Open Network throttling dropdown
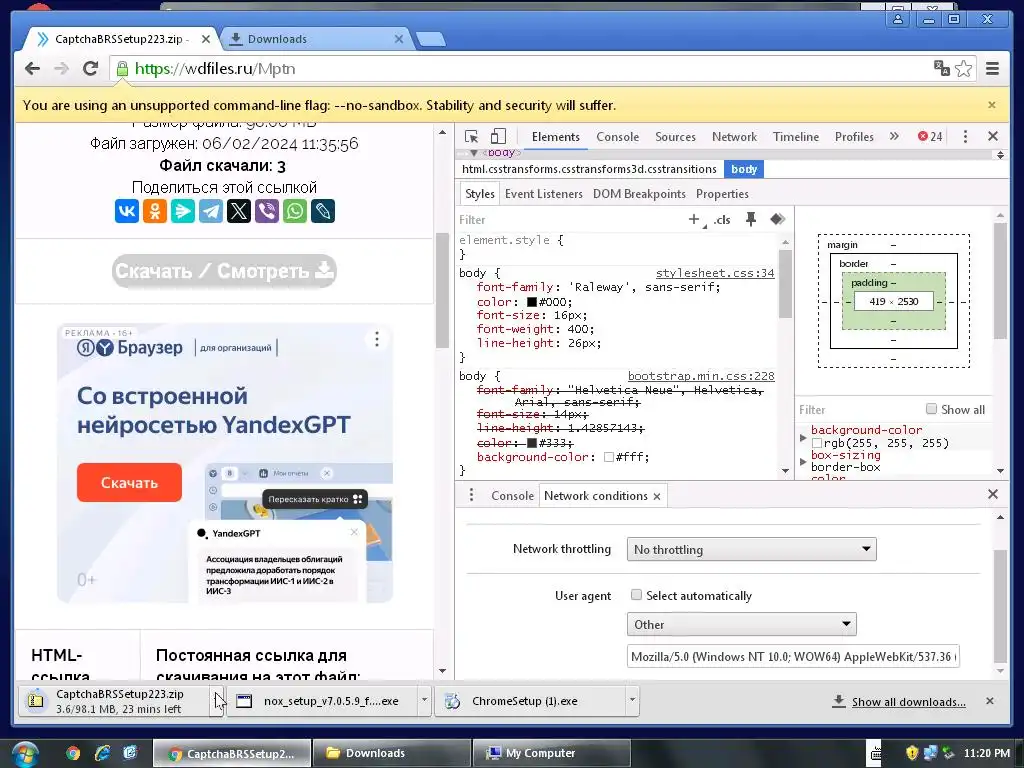This screenshot has height=768, width=1024. pos(751,549)
